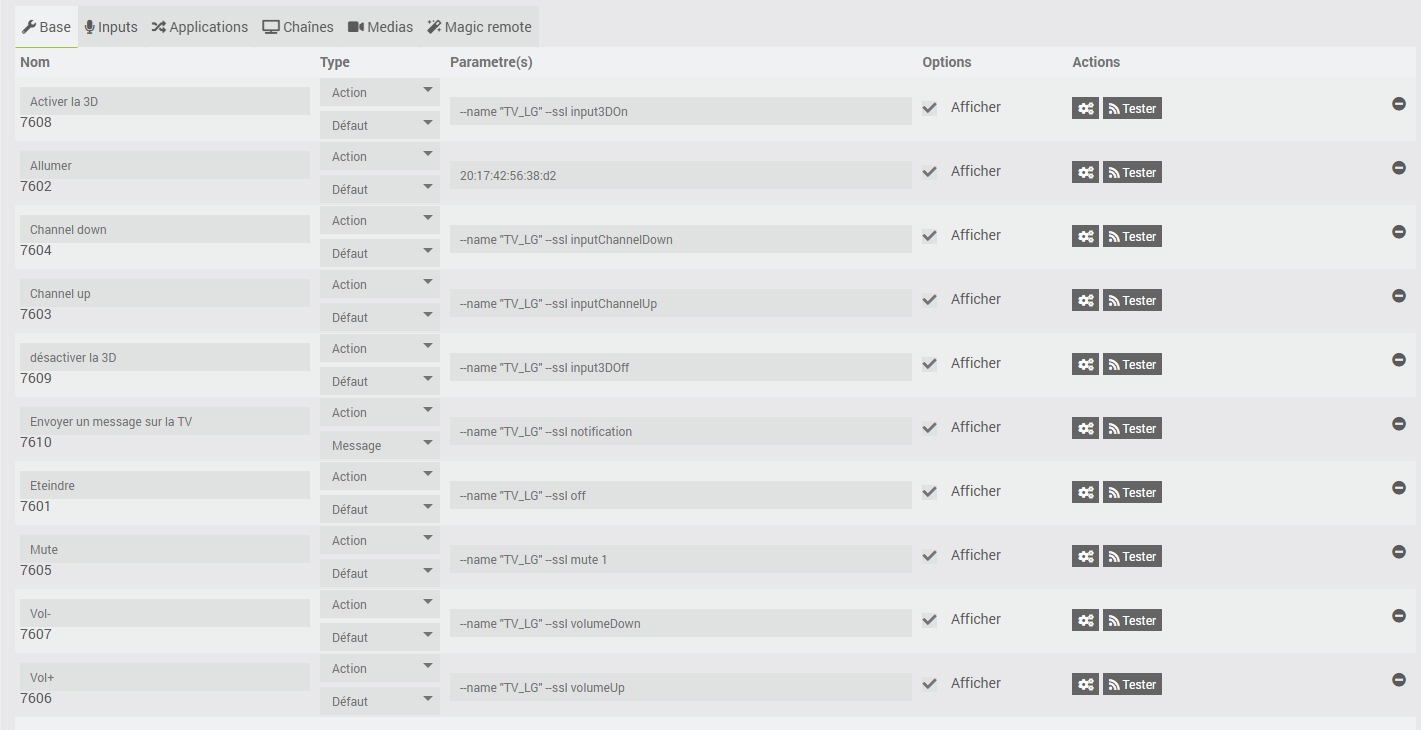1421x730 pixels.
Task: Remove the Vol+ command via minus icon
Action: pyautogui.click(x=1399, y=680)
